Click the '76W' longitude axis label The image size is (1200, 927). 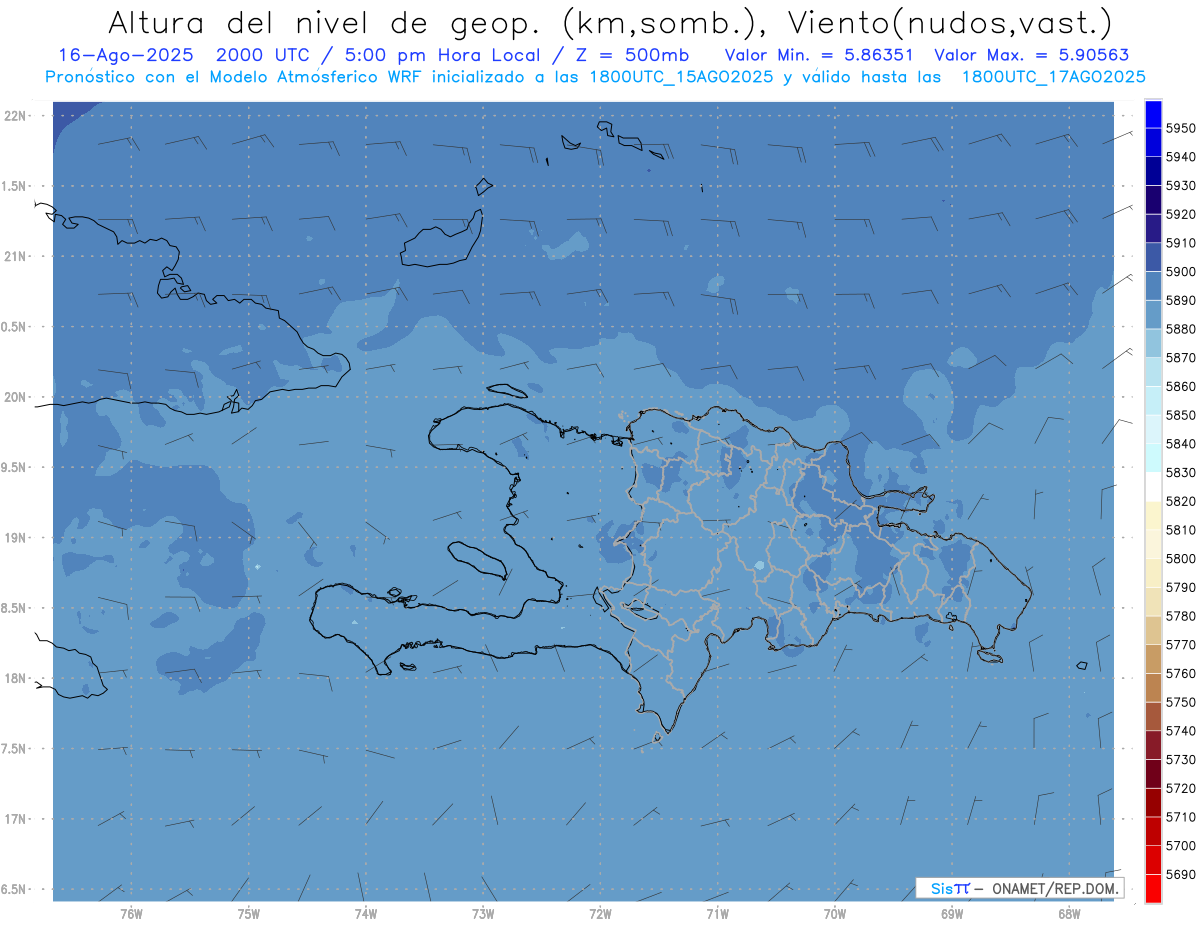tap(131, 914)
